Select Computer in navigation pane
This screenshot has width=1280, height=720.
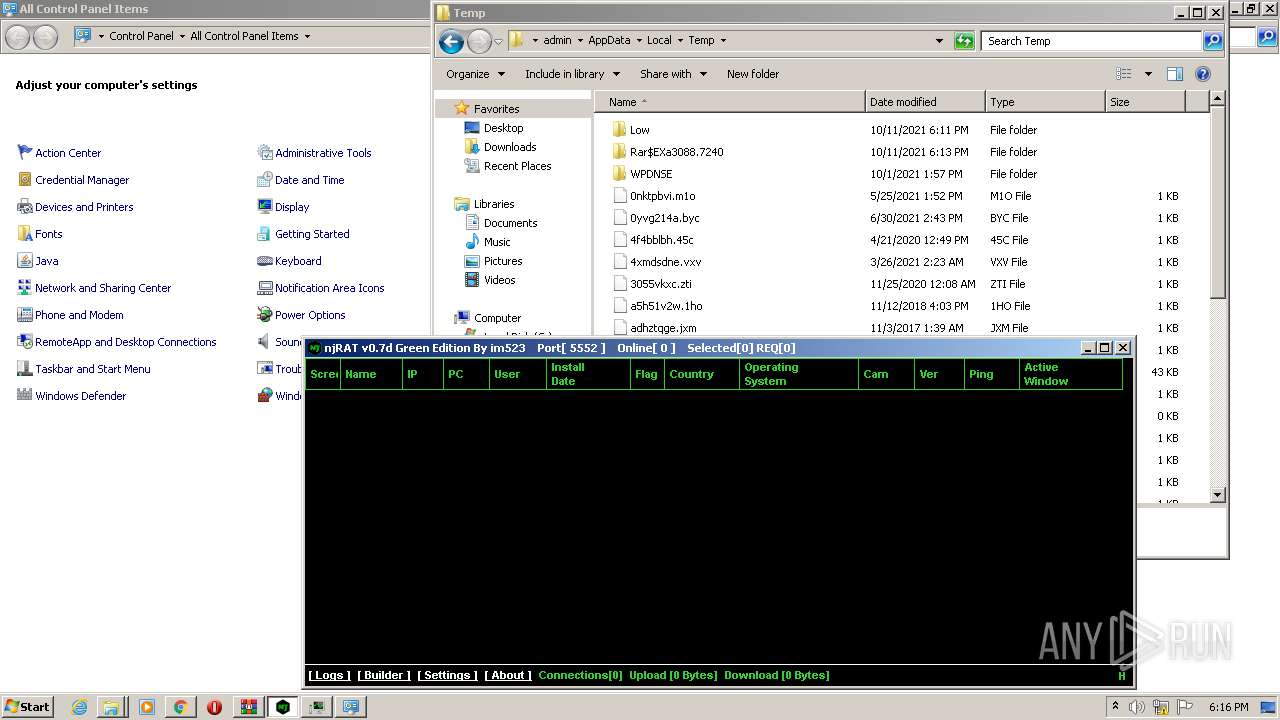[488, 318]
